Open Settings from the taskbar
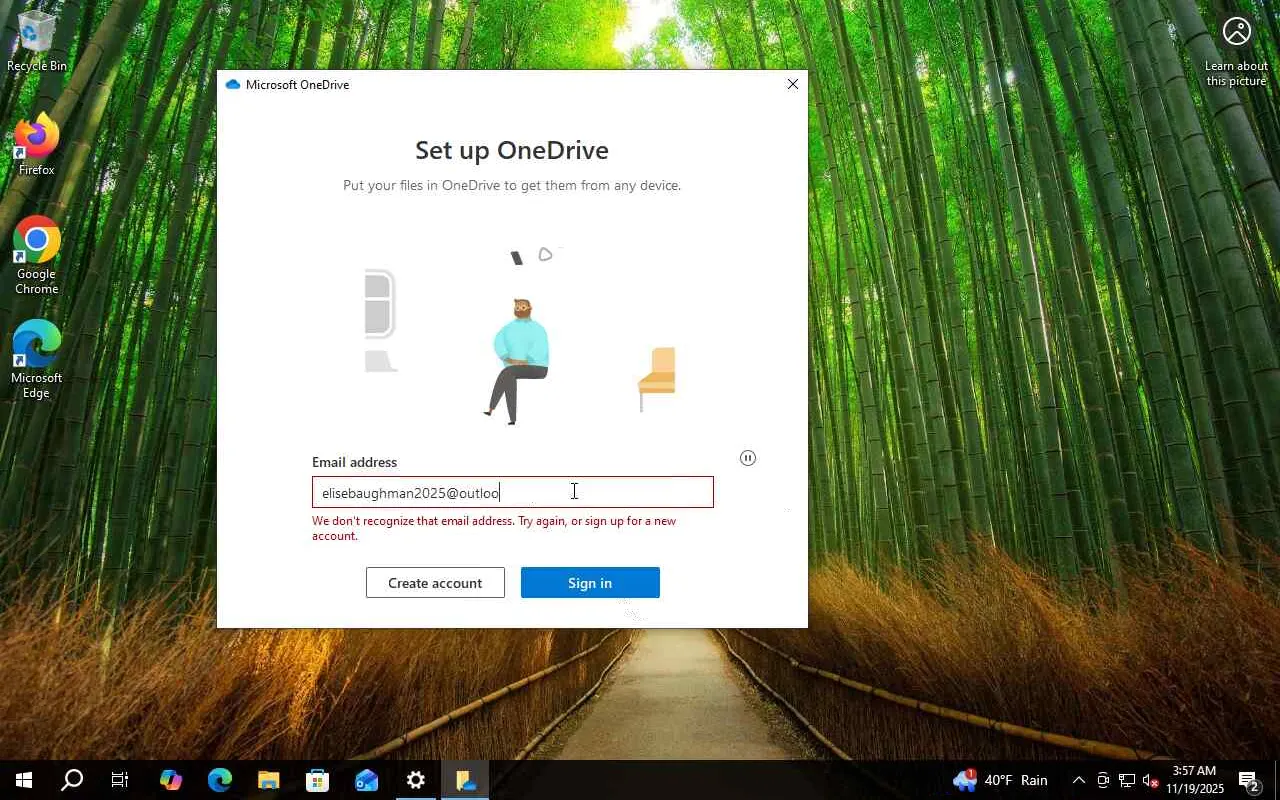1280x800 pixels. click(x=415, y=780)
